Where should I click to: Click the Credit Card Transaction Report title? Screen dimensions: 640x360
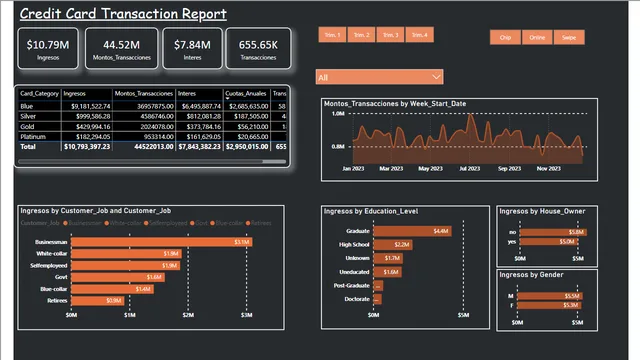tap(123, 13)
